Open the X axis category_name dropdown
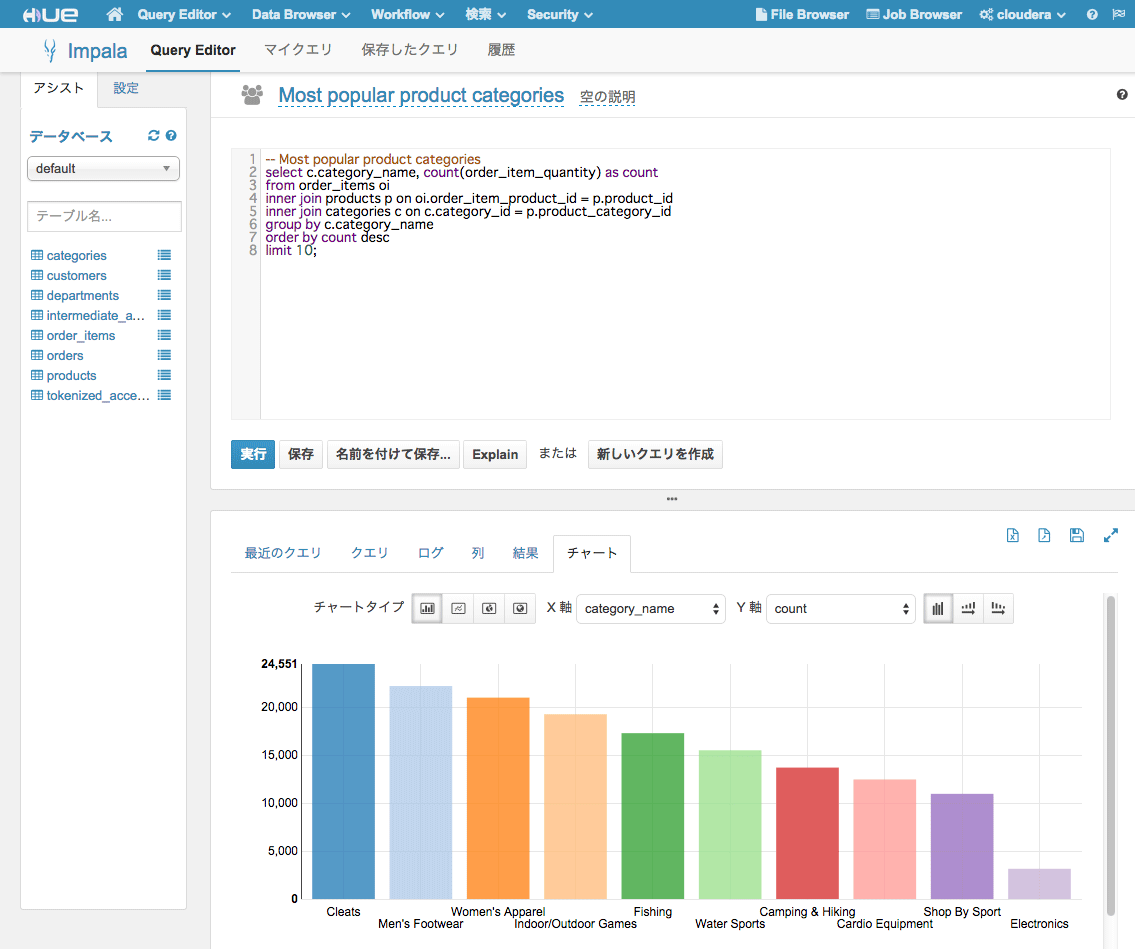The height and width of the screenshot is (949, 1135). [651, 608]
